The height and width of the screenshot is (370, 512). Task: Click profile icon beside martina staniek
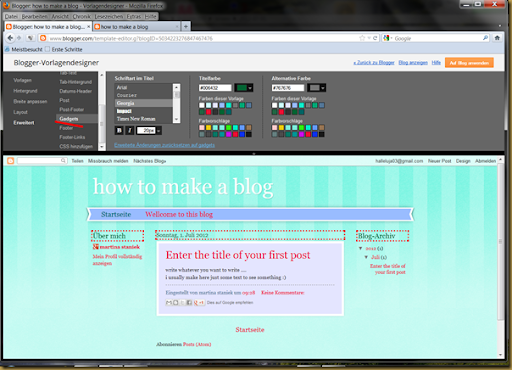[x=96, y=247]
